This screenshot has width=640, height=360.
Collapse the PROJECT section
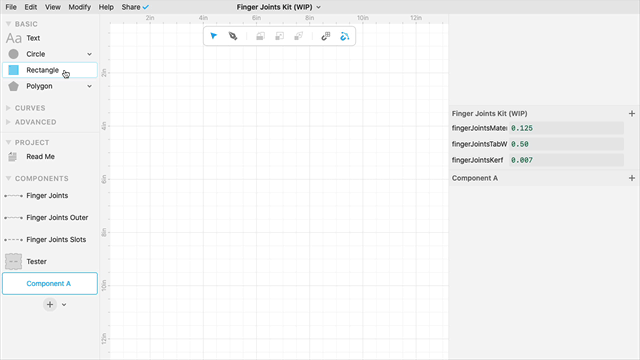[8, 142]
